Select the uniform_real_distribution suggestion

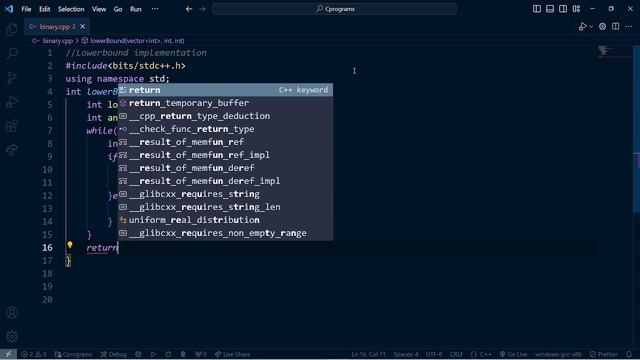pyautogui.click(x=225, y=220)
